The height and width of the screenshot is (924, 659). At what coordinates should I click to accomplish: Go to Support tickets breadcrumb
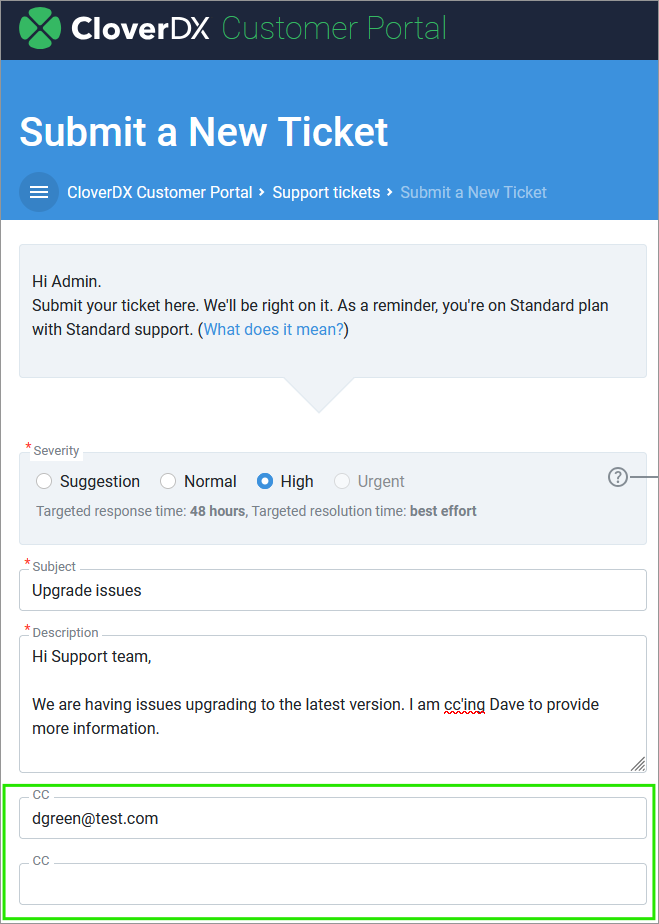coord(326,192)
